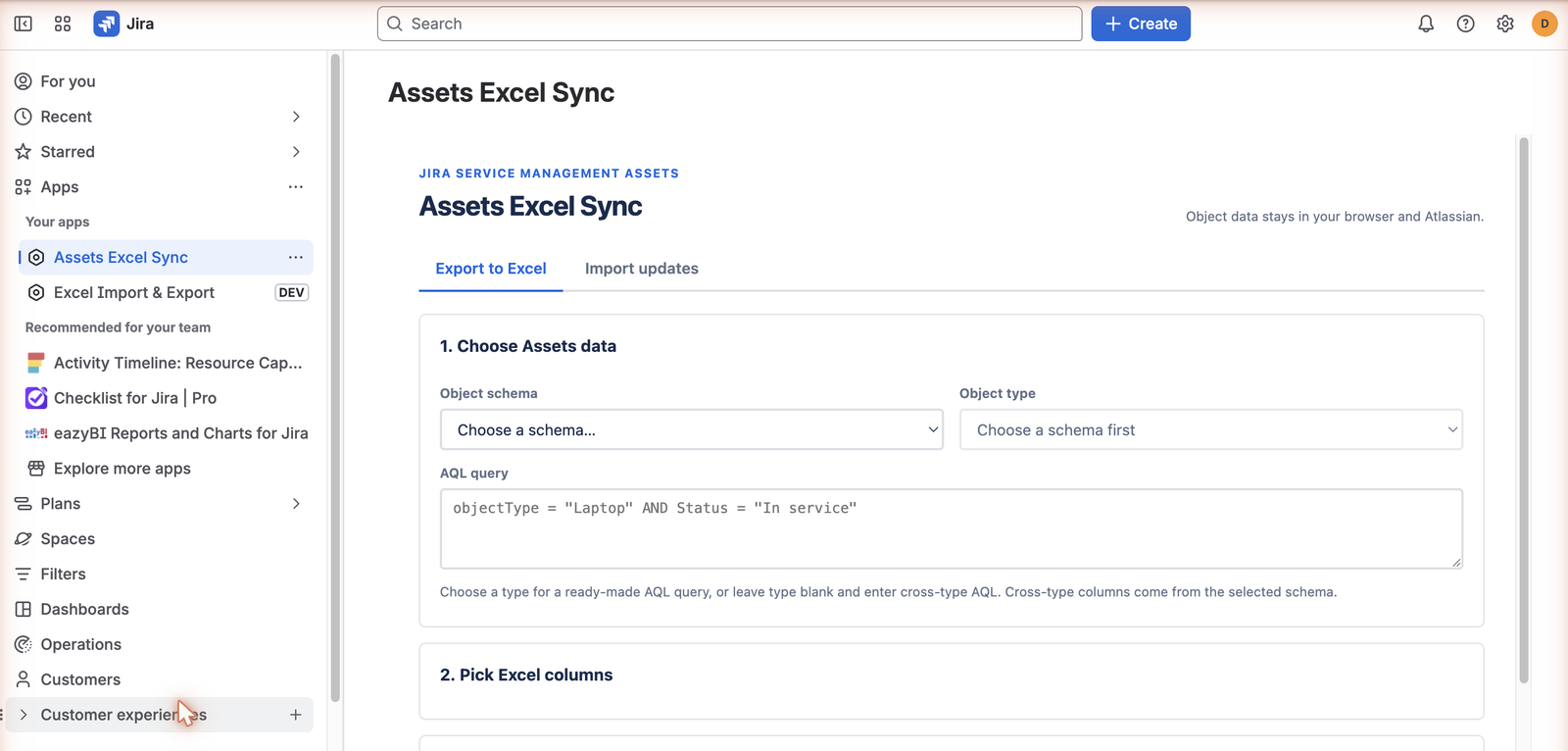Click the Activity Timeline app icon
1568x751 pixels.
[36, 363]
